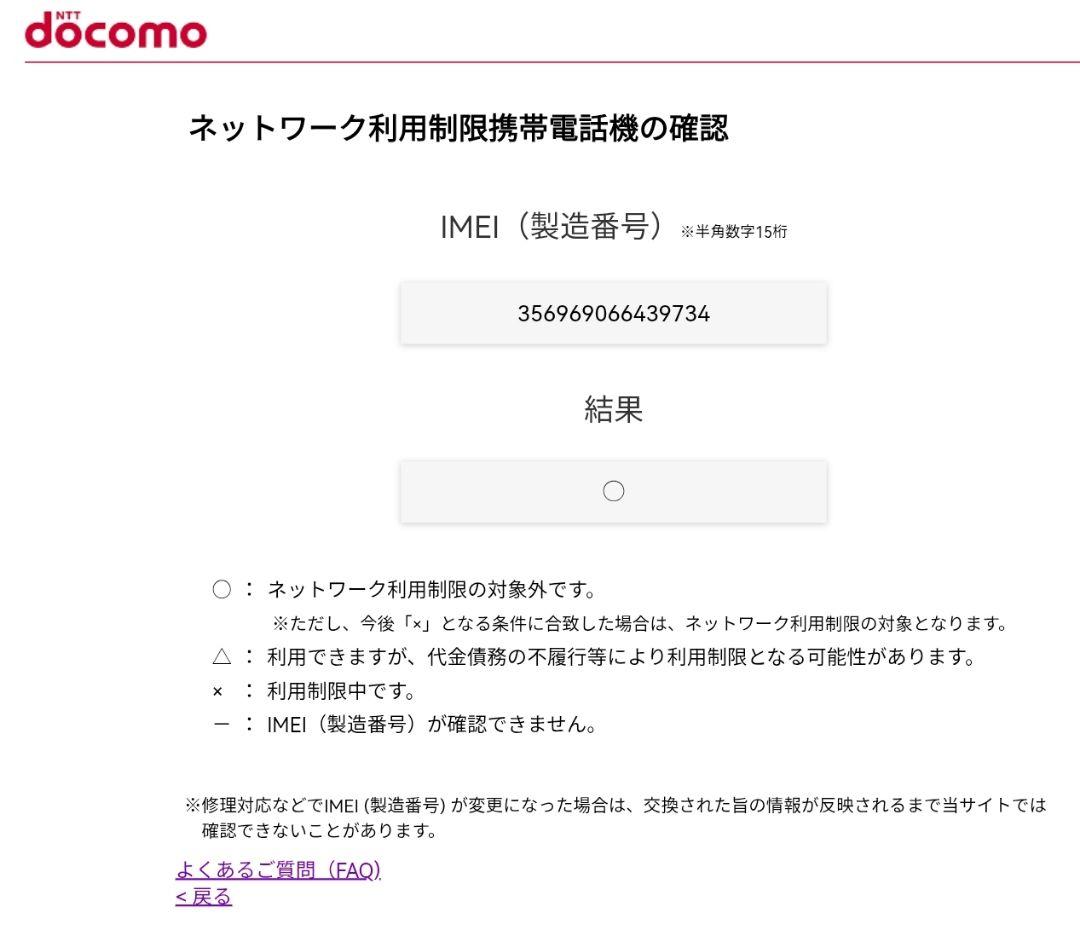Click the docomo logo

pyautogui.click(x=115, y=33)
